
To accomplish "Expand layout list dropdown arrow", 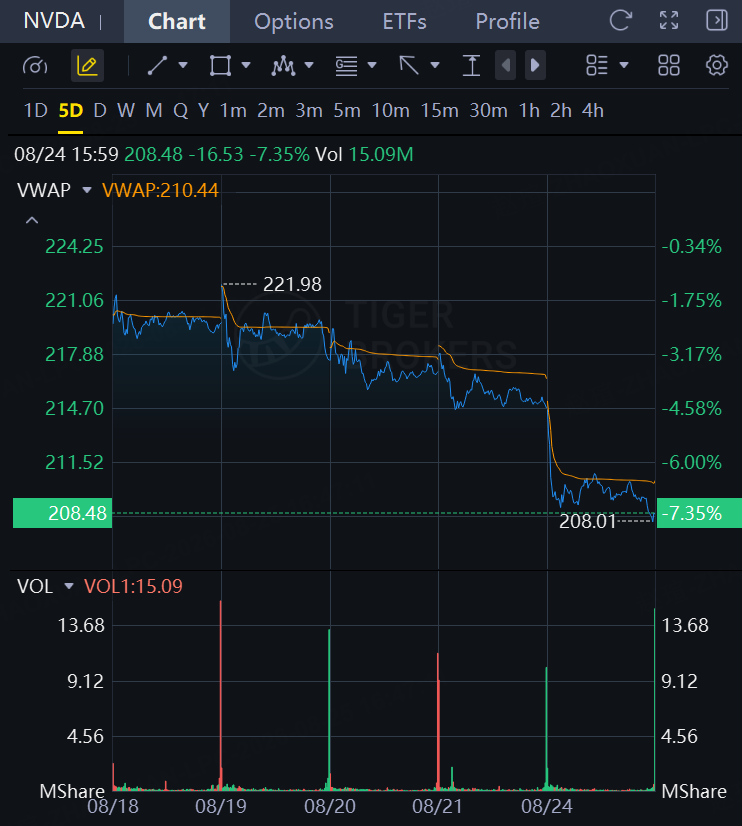I will coord(624,65).
